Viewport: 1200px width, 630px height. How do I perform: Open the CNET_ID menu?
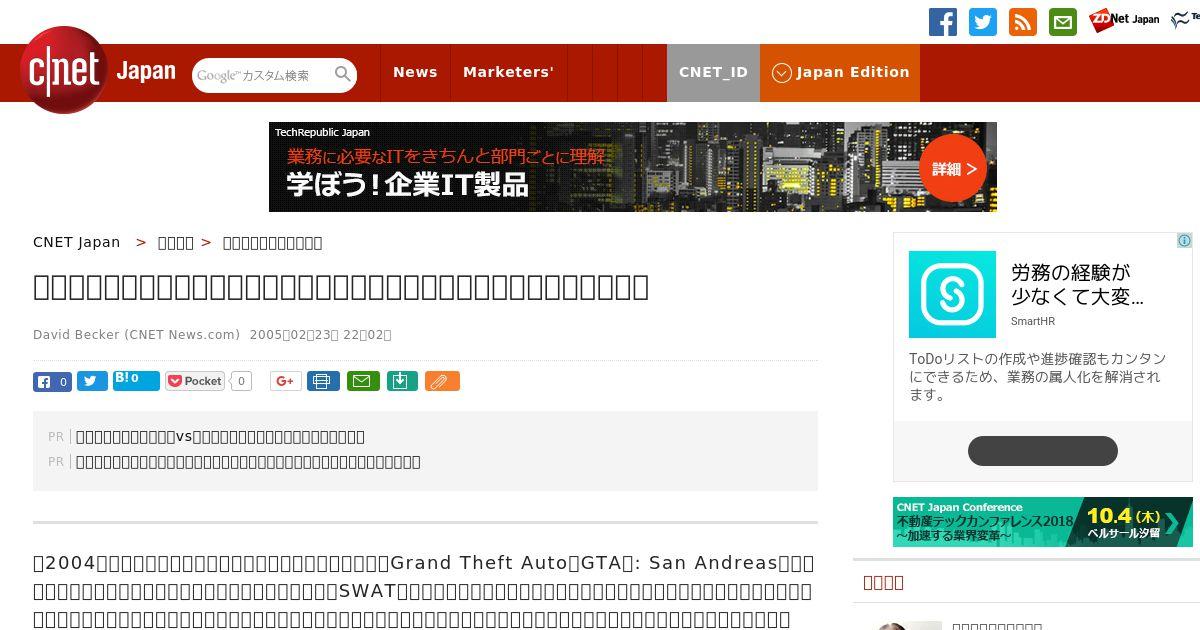(x=713, y=72)
